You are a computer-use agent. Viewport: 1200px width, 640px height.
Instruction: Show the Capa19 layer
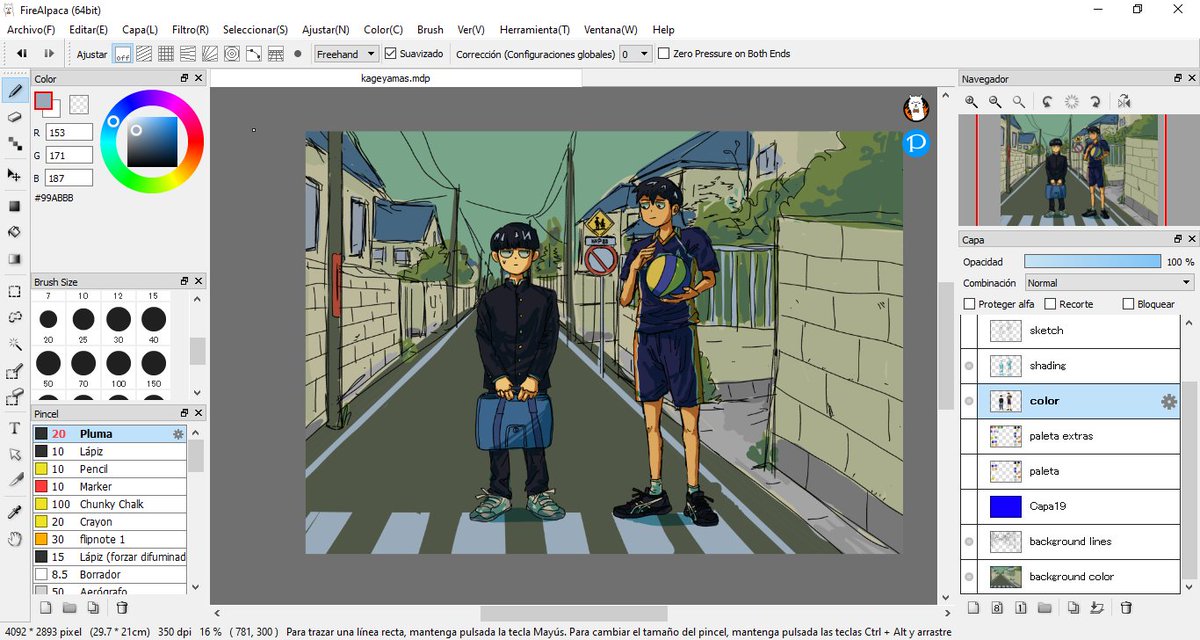tap(969, 507)
